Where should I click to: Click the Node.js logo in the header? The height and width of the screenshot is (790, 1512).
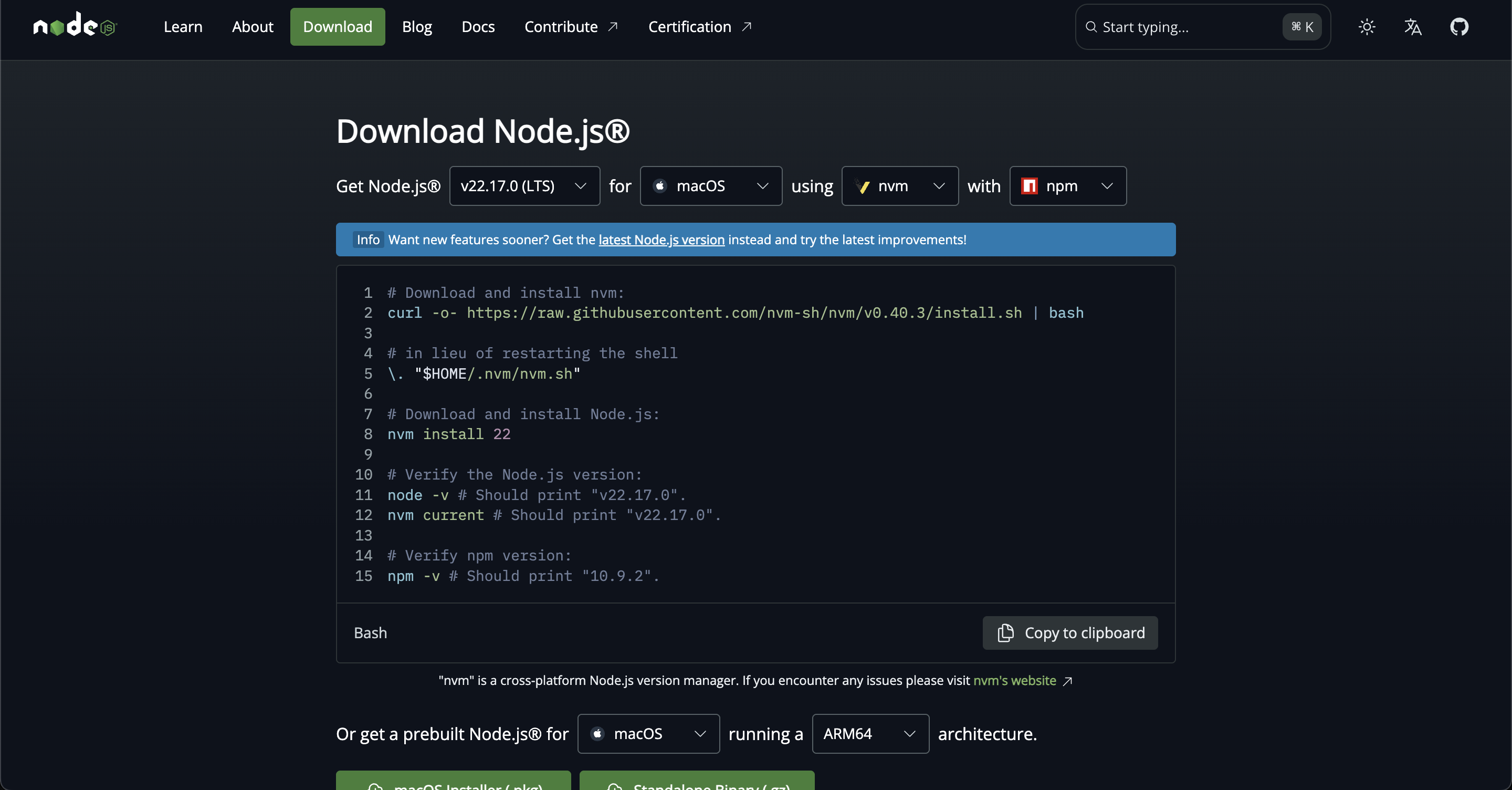pyautogui.click(x=75, y=25)
